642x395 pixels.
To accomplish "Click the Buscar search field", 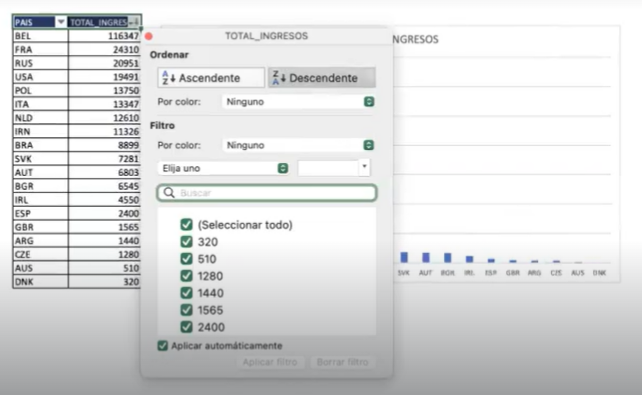I will coord(267,193).
